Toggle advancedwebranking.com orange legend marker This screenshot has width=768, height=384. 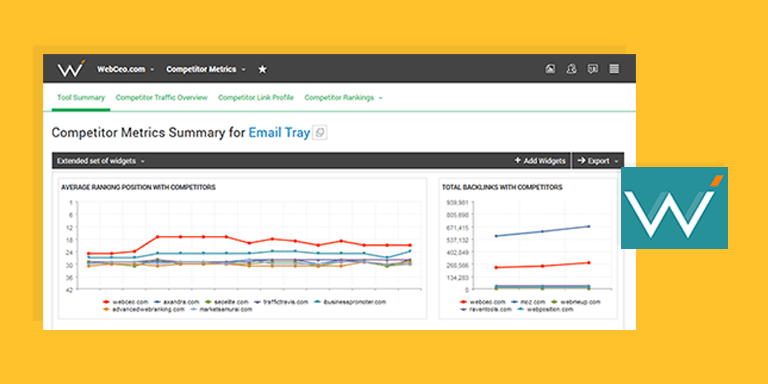click(x=106, y=310)
